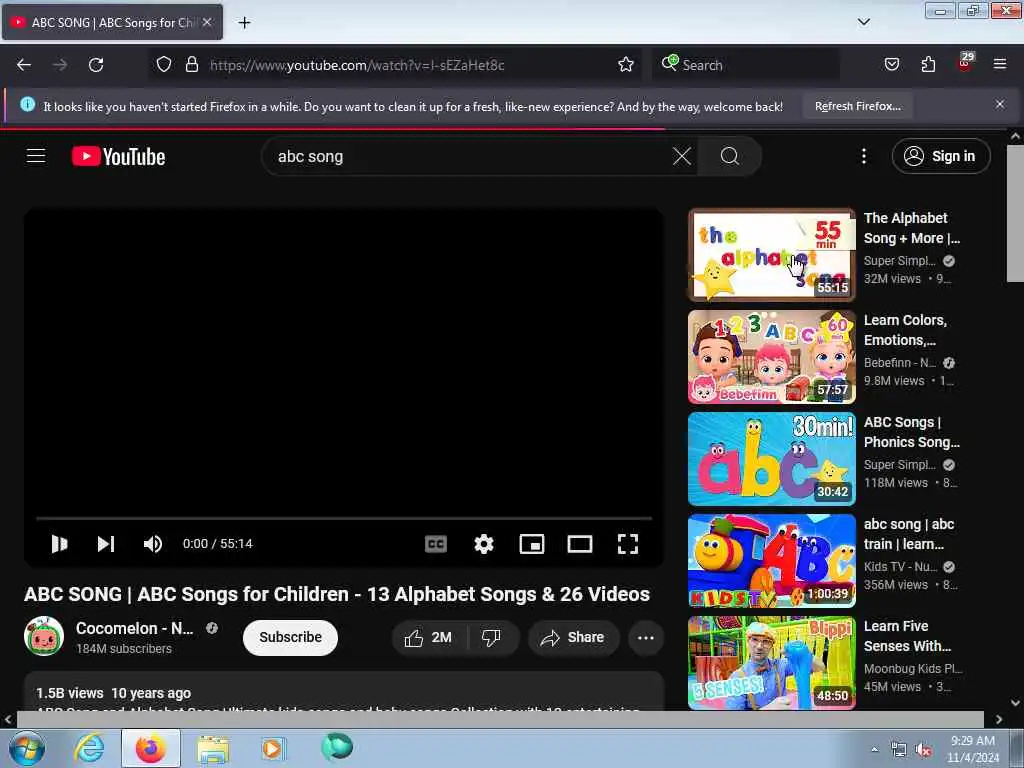Open the Pocket save icon
The image size is (1024, 768).
tap(891, 64)
